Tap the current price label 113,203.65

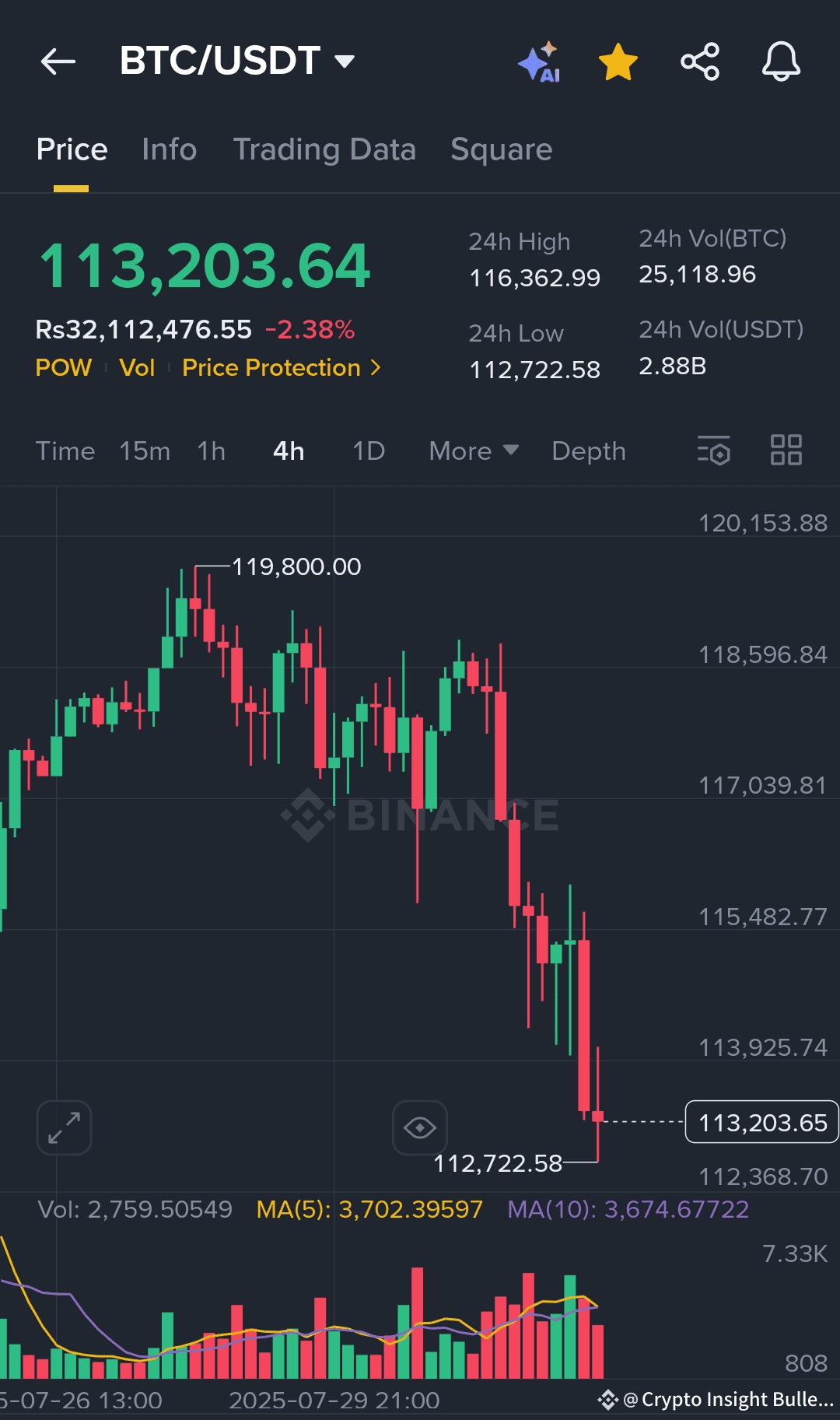click(761, 1123)
